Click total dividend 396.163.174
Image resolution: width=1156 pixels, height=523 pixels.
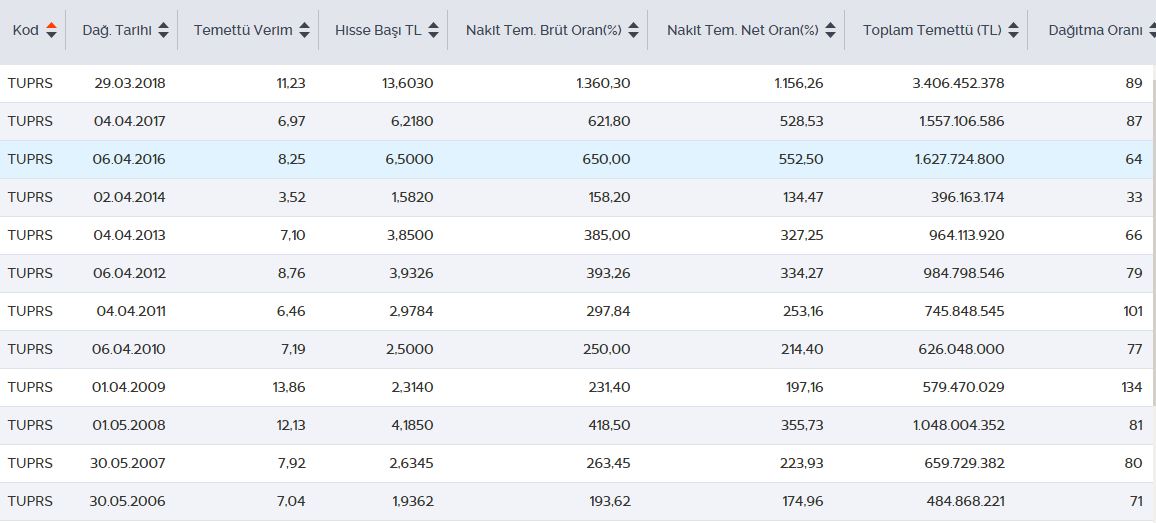[968, 197]
